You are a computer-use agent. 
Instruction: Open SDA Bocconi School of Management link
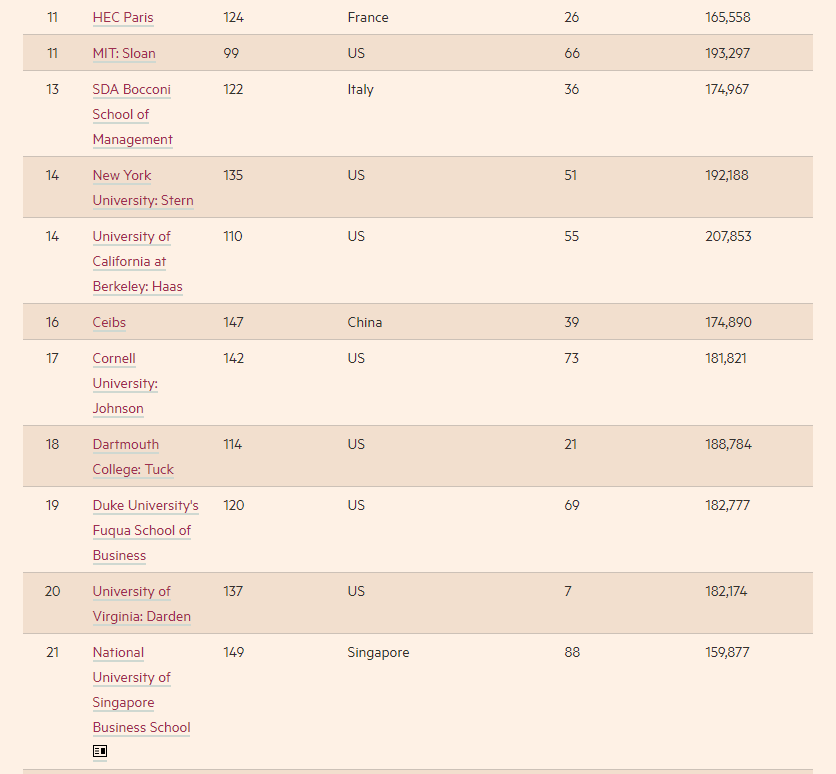pyautogui.click(x=132, y=114)
